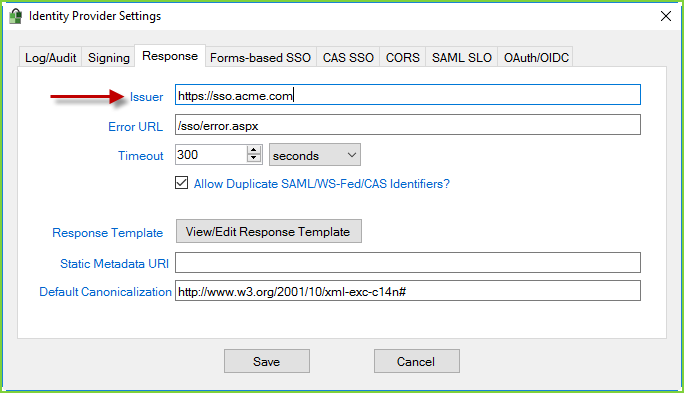Switch to the Signing tab
This screenshot has height=393, width=684.
coord(109,58)
